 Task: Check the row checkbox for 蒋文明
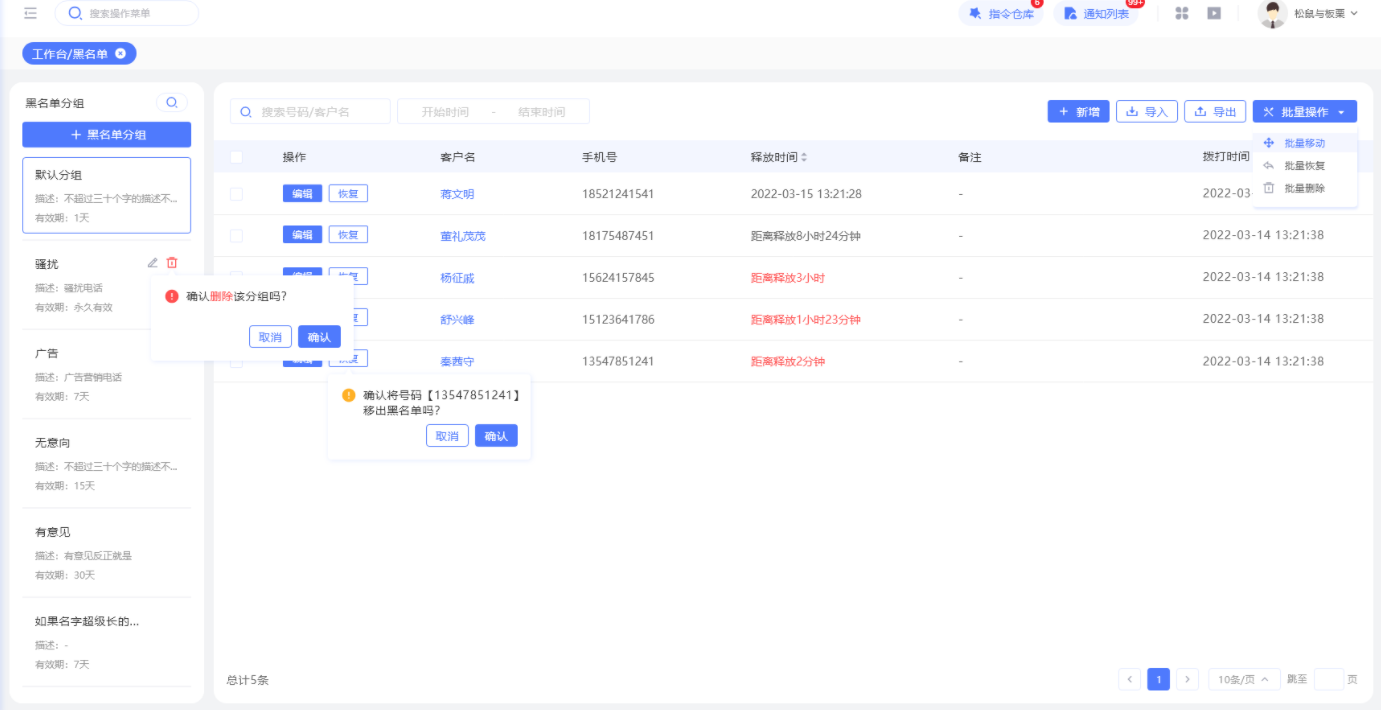(236, 194)
